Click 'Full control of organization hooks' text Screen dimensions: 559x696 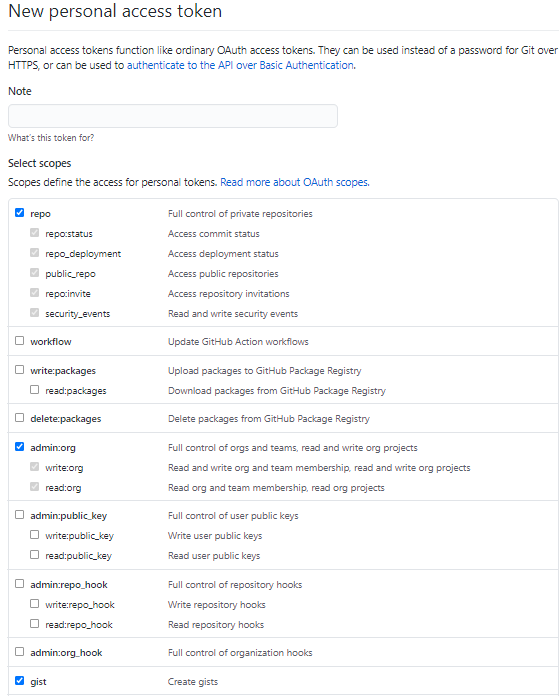coord(240,652)
